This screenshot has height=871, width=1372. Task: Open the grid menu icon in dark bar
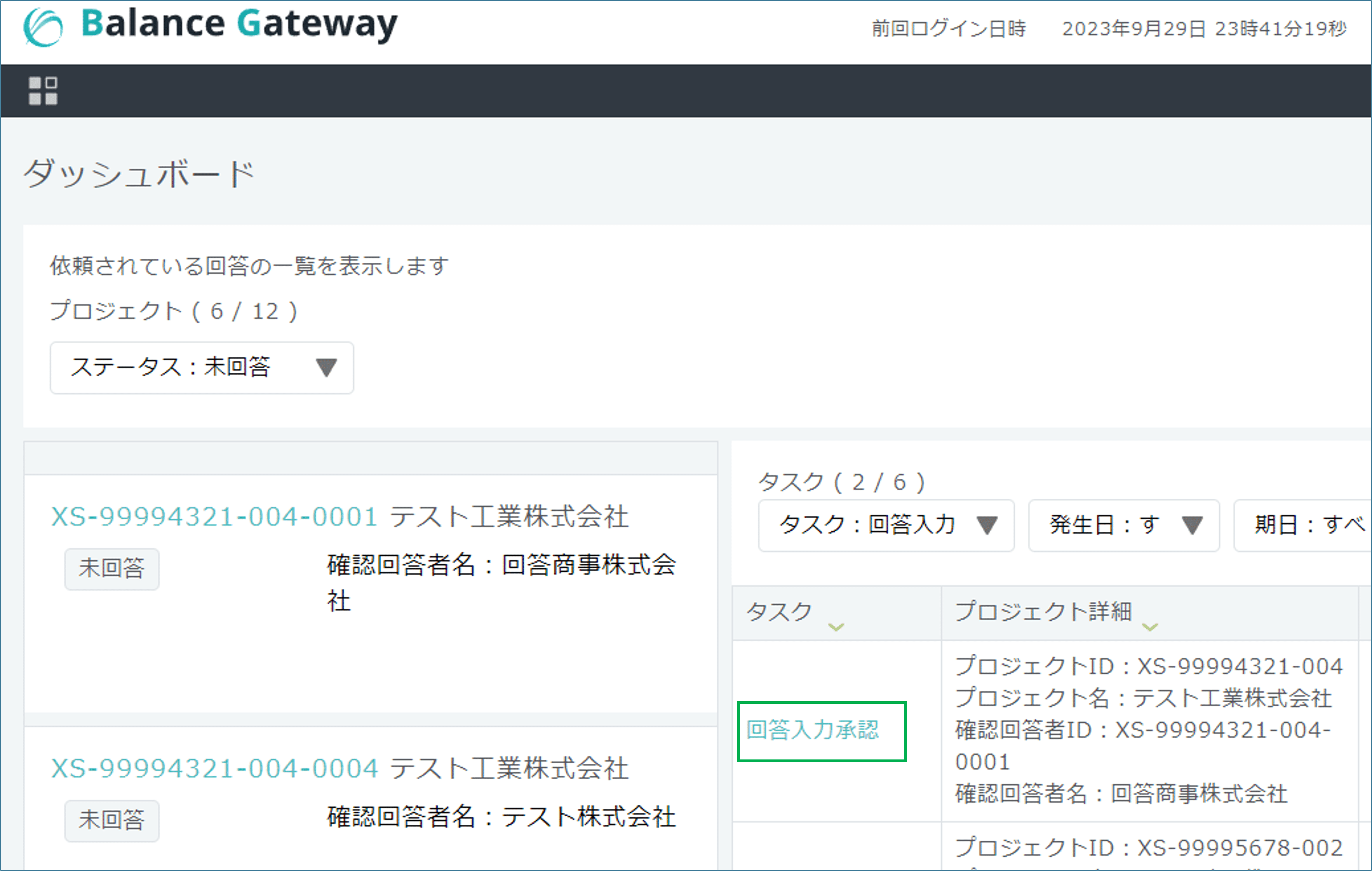coord(43,91)
